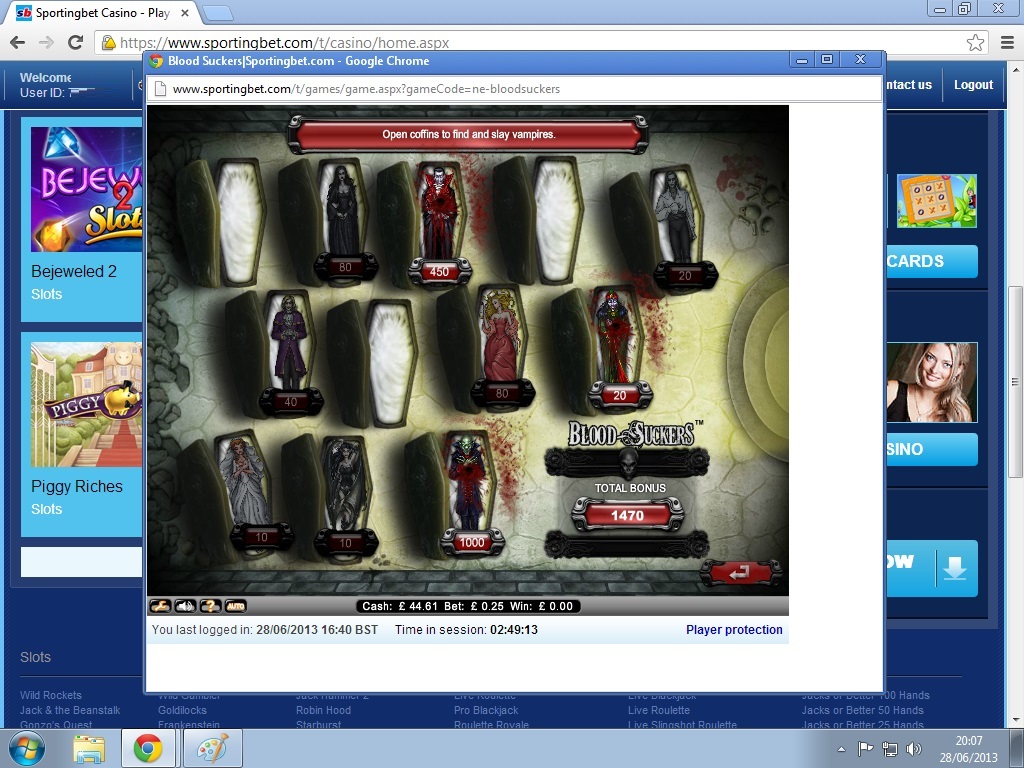The width and height of the screenshot is (1024, 768).
Task: Open the Paint app from the taskbar
Action: pos(211,748)
